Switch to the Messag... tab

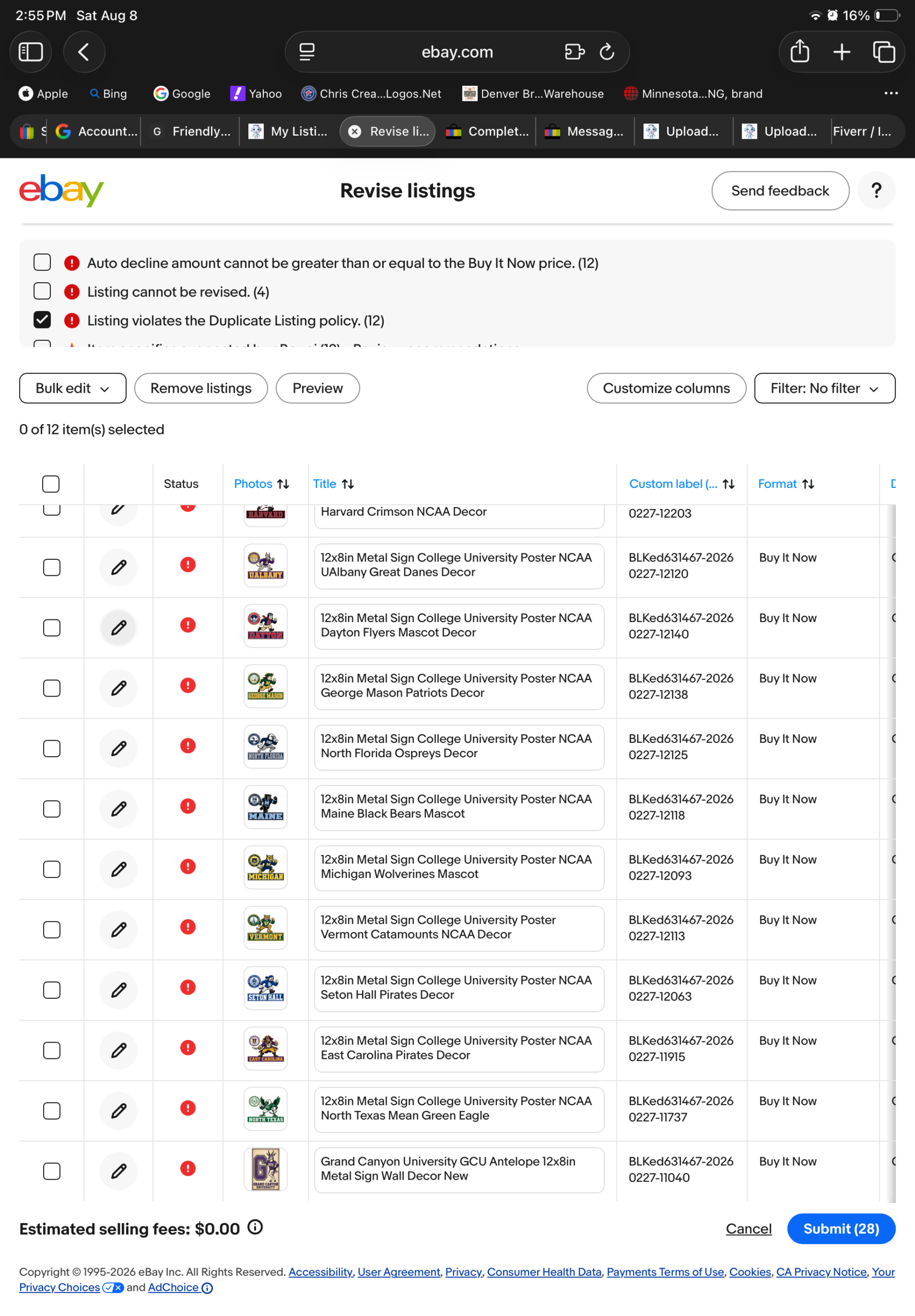[x=585, y=131]
